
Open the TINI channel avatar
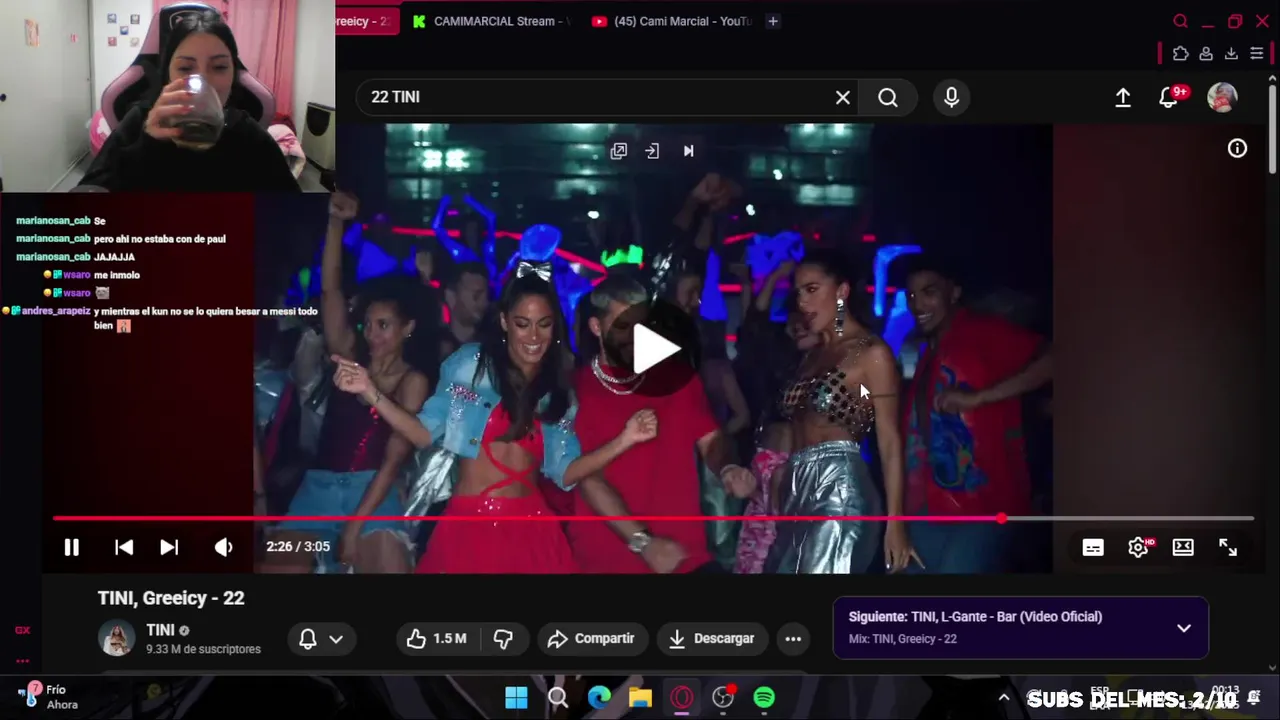click(116, 638)
